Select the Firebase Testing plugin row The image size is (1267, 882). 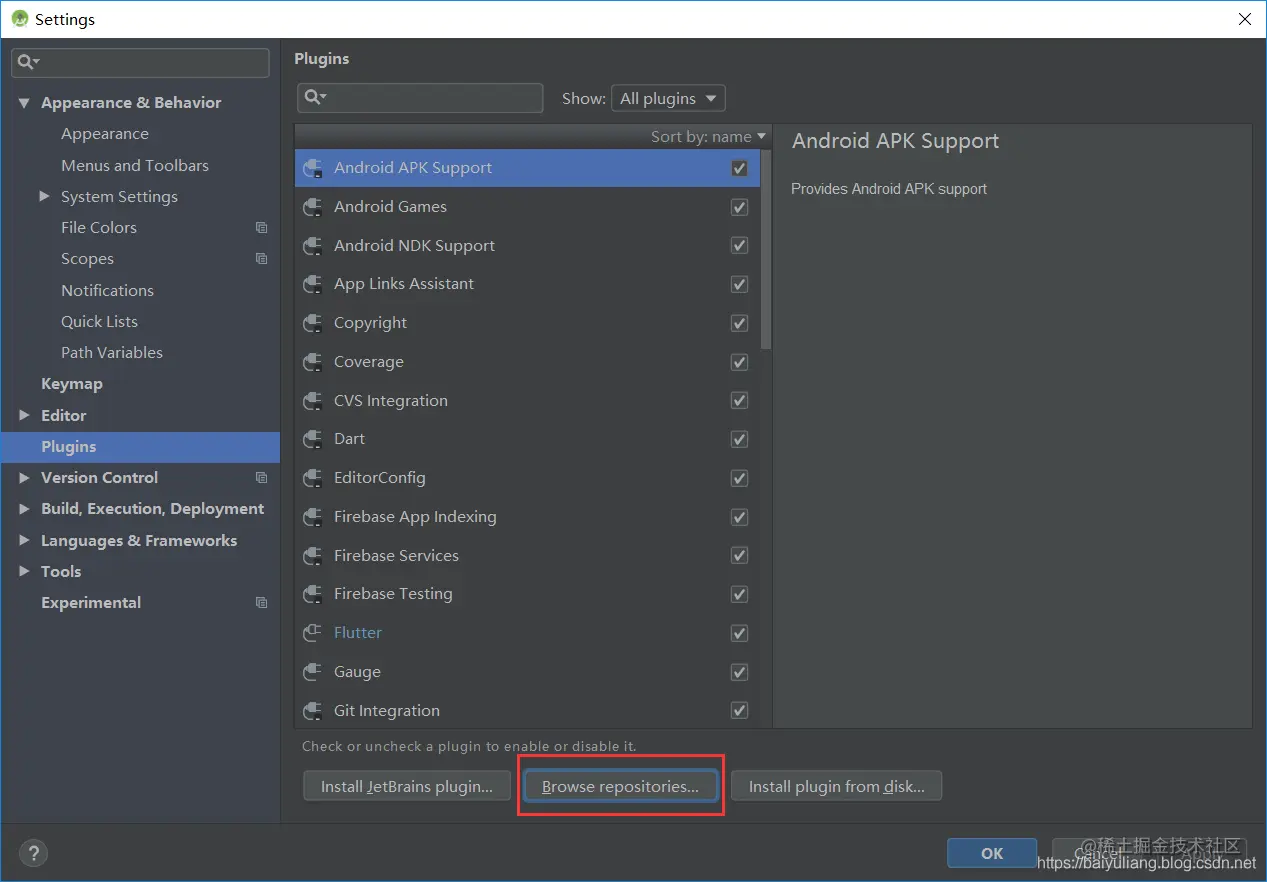527,594
